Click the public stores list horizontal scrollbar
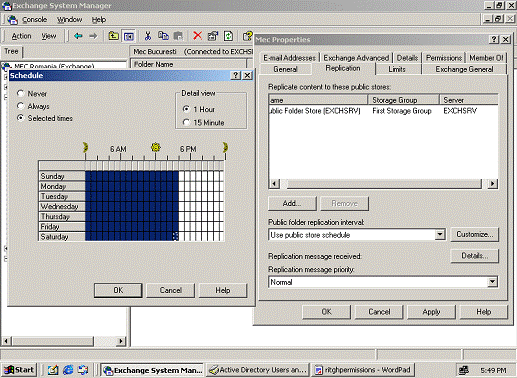 (383, 184)
